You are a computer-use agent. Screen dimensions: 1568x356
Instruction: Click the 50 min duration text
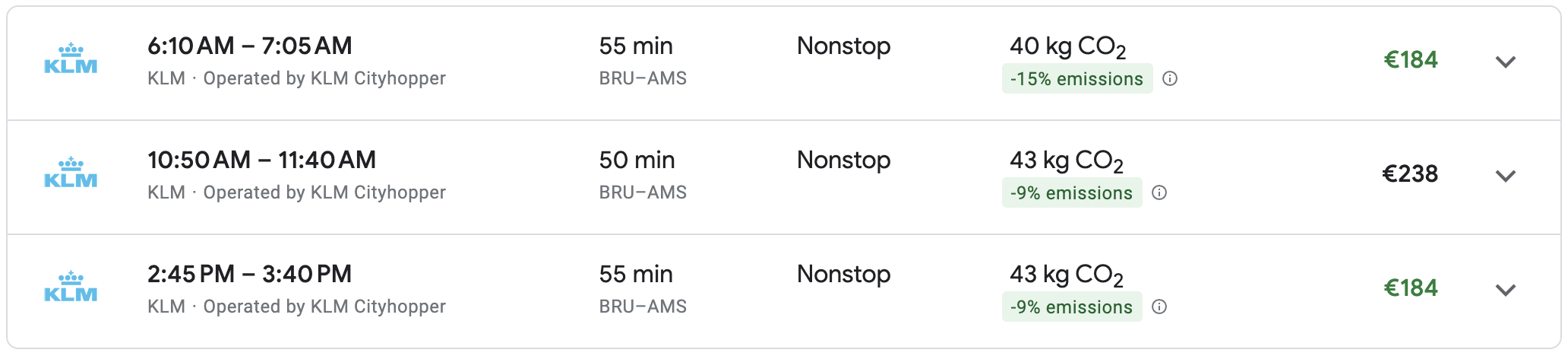(637, 160)
